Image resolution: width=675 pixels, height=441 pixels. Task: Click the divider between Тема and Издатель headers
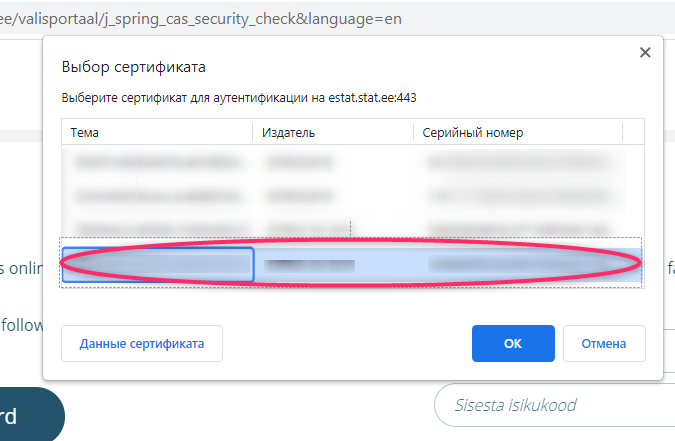[253, 132]
